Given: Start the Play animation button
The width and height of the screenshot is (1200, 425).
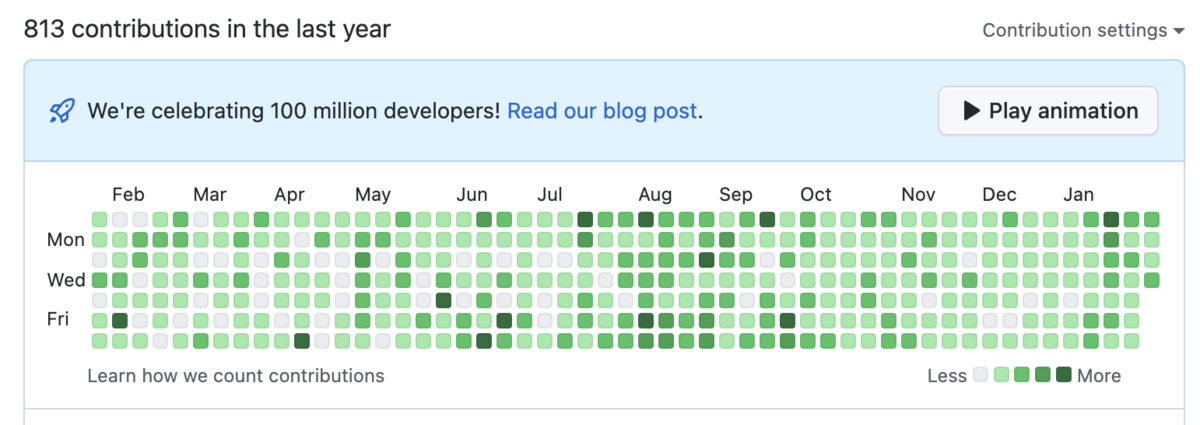Looking at the screenshot, I should coord(1048,111).
